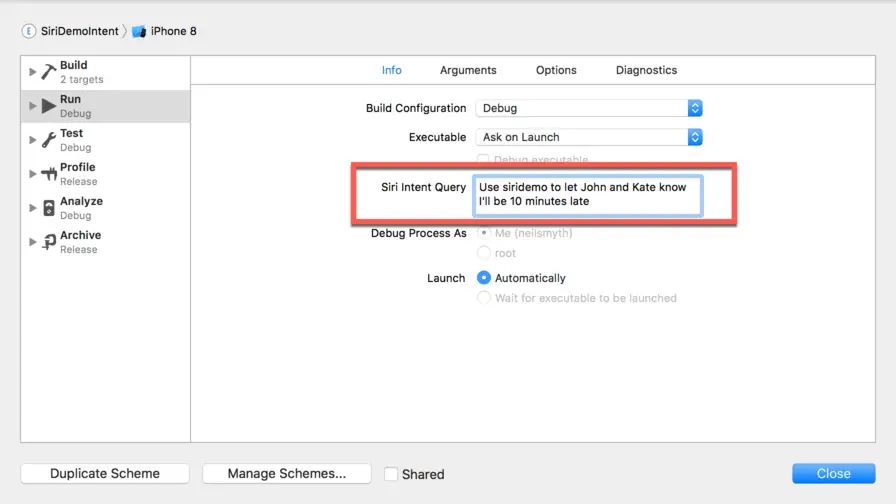Click the SiriDemoIntent scheme icon
Image resolution: width=896 pixels, height=504 pixels.
pyautogui.click(x=28, y=31)
